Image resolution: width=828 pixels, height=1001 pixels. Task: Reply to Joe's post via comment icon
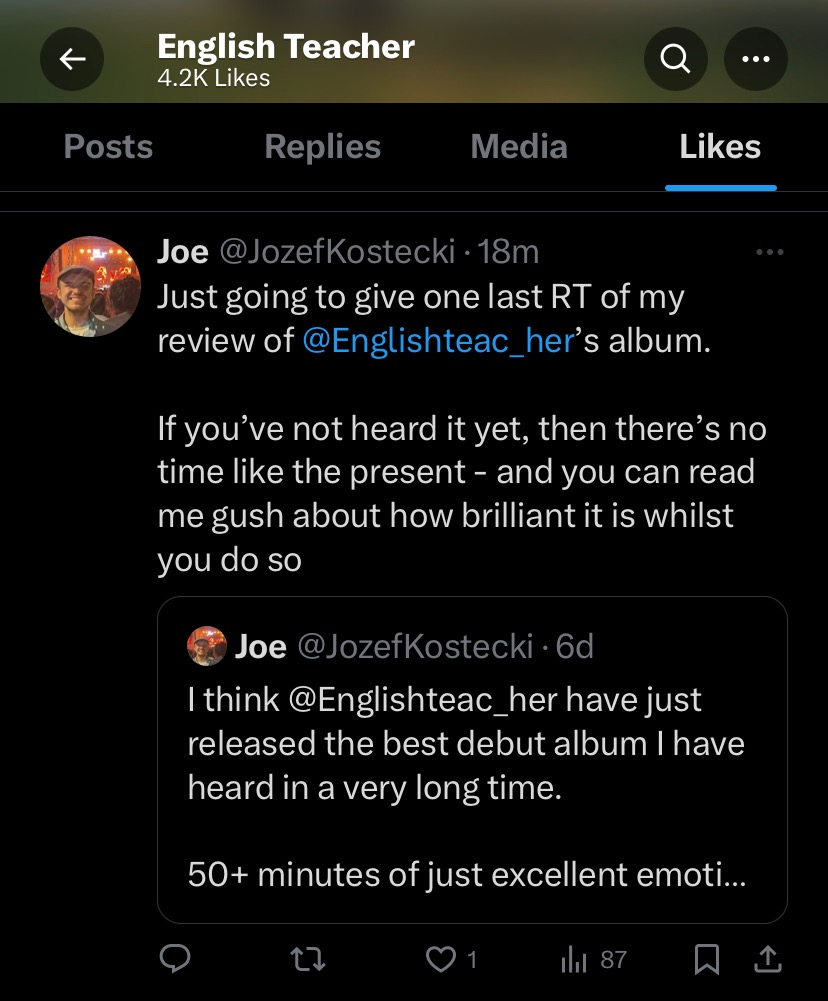pyautogui.click(x=176, y=960)
